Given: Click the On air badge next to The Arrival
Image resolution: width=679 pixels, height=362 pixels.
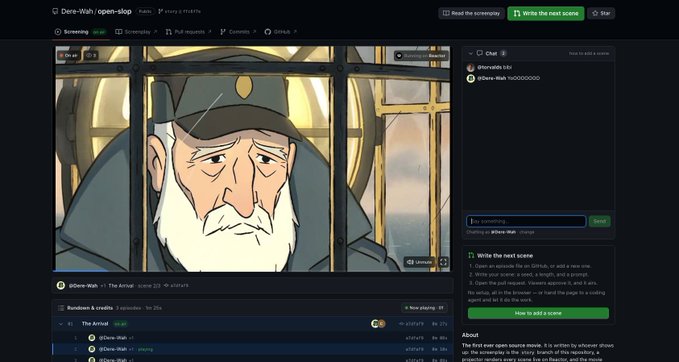Looking at the screenshot, I should 120,323.
